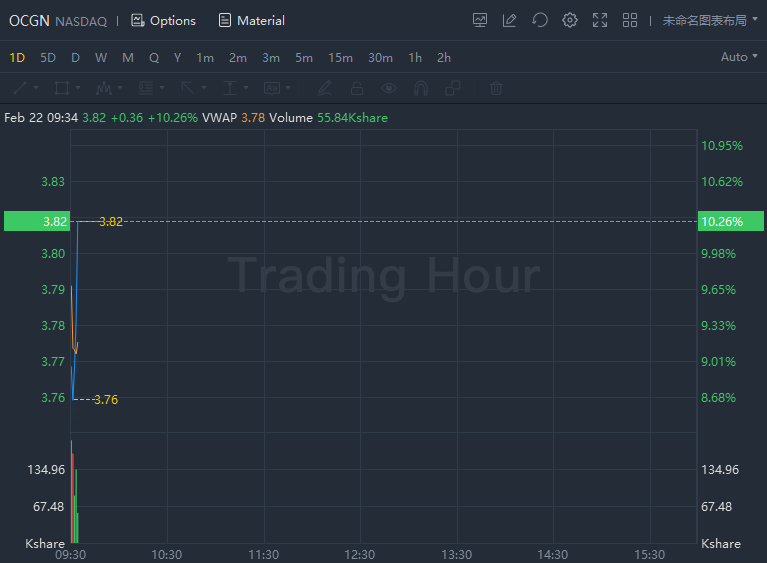767x563 pixels.
Task: Switch to 2m interval
Action: tap(238, 58)
